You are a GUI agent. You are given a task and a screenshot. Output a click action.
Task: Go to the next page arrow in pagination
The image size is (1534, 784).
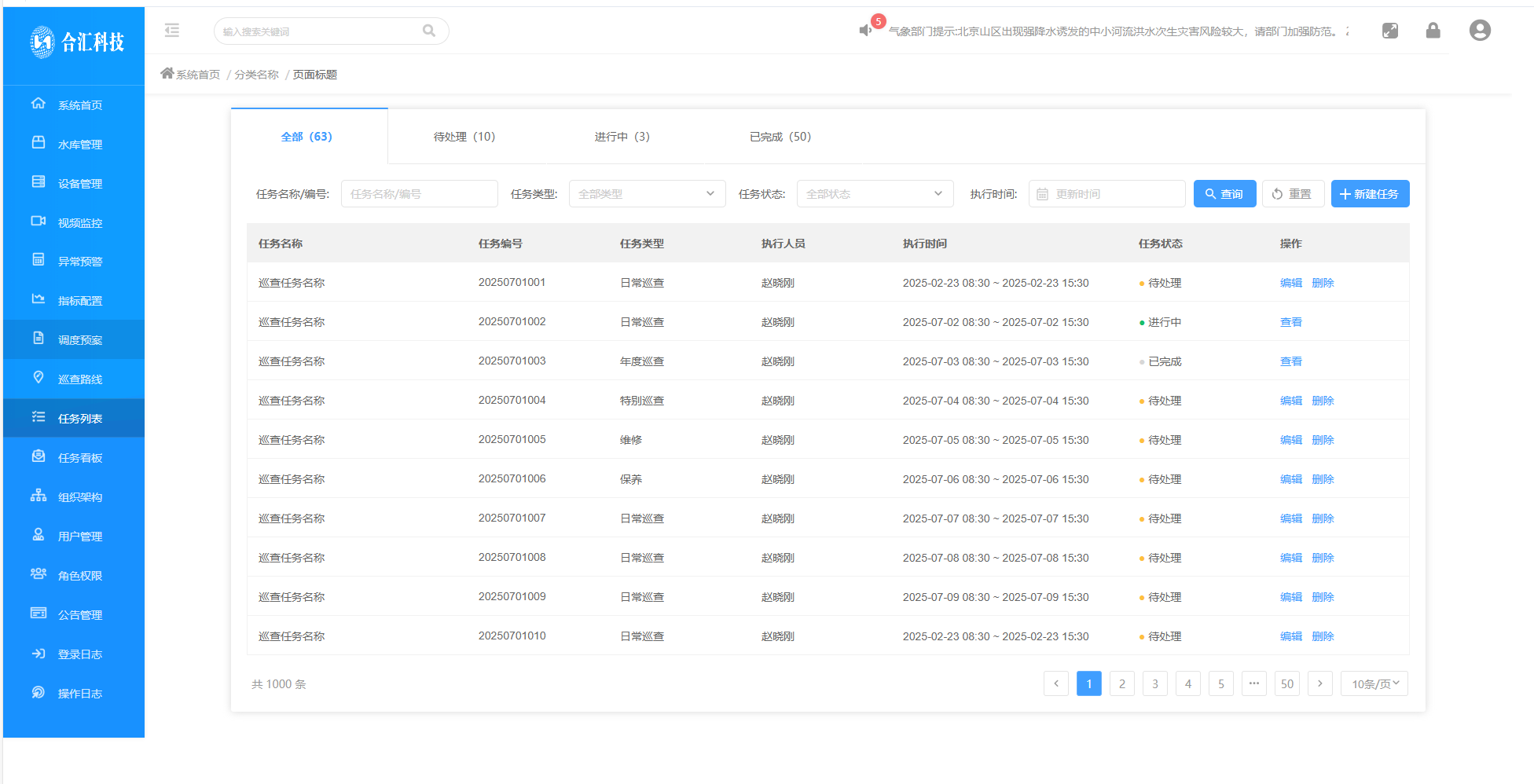(1319, 684)
